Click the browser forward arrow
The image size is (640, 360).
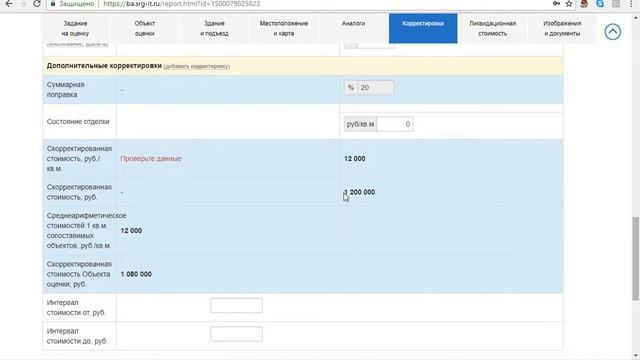pos(23,4)
